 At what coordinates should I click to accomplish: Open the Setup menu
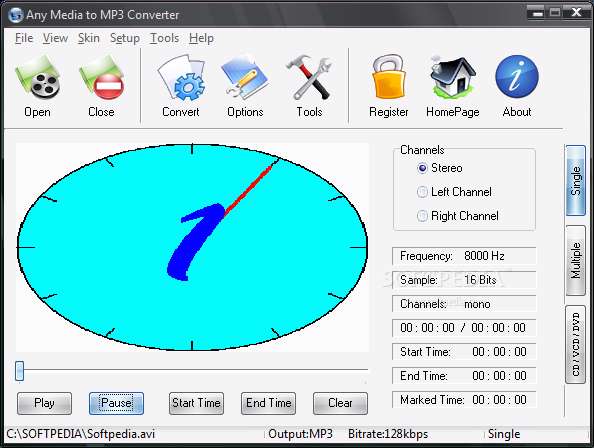tap(125, 38)
